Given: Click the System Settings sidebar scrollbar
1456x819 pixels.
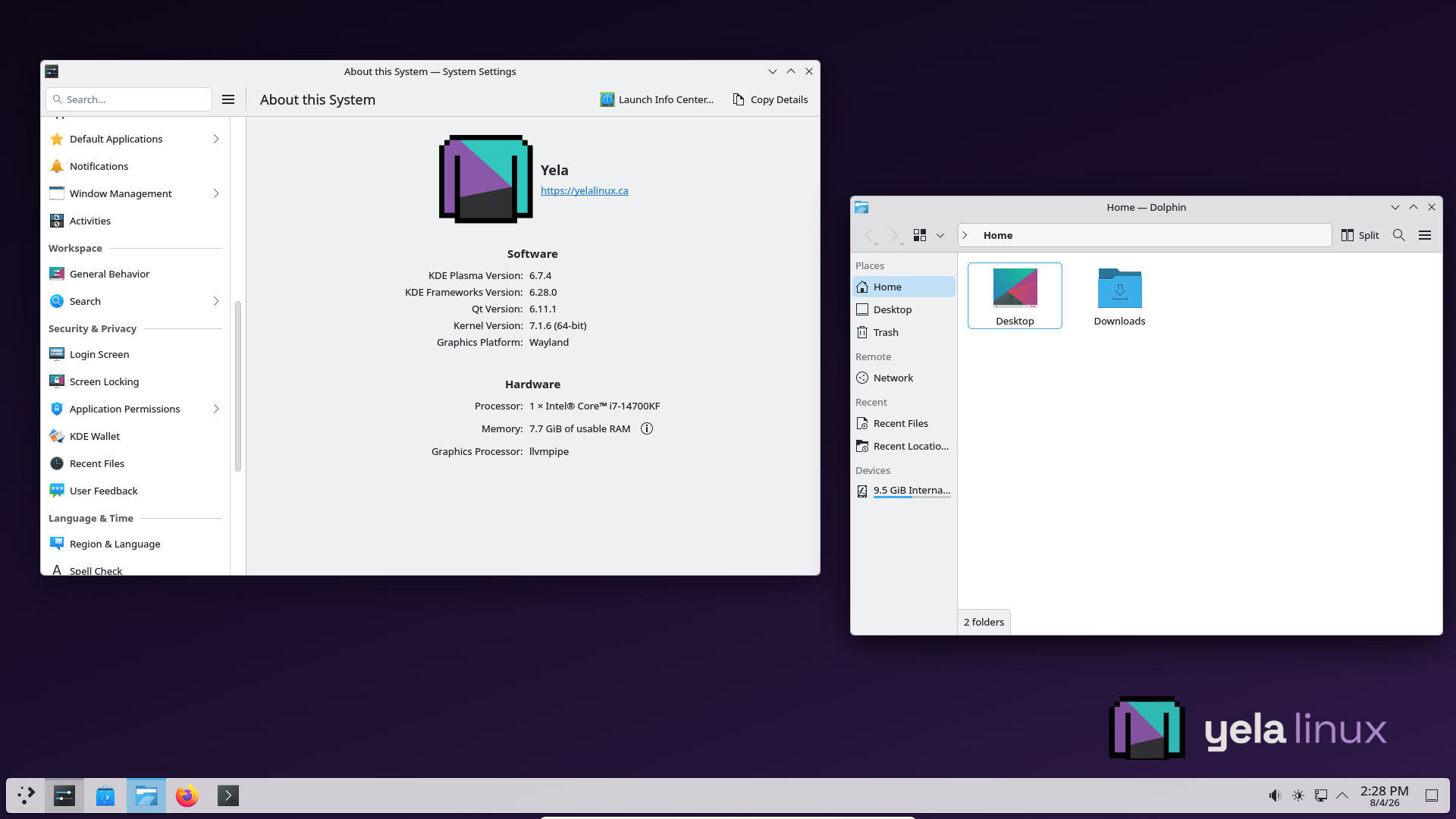Looking at the screenshot, I should (238, 386).
